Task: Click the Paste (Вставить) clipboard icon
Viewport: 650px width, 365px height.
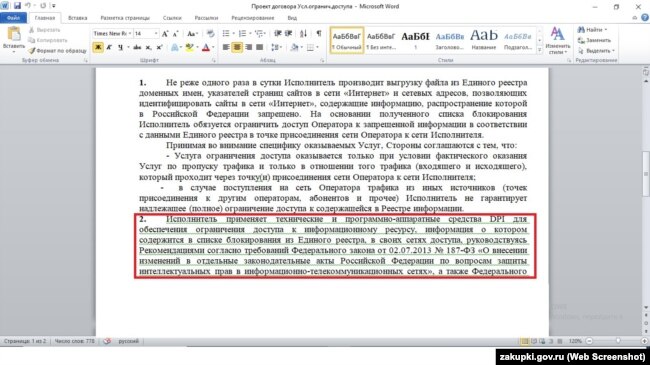Action: point(14,35)
